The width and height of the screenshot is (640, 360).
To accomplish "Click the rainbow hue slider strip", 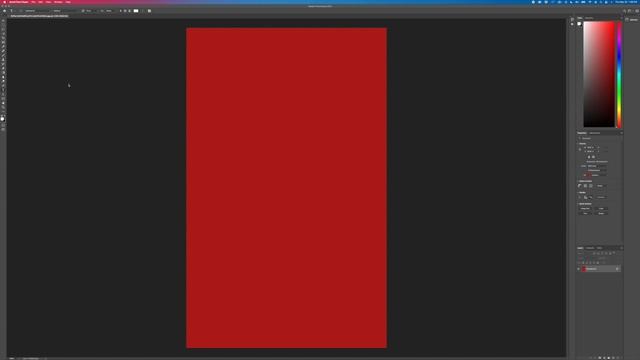I will [619, 74].
